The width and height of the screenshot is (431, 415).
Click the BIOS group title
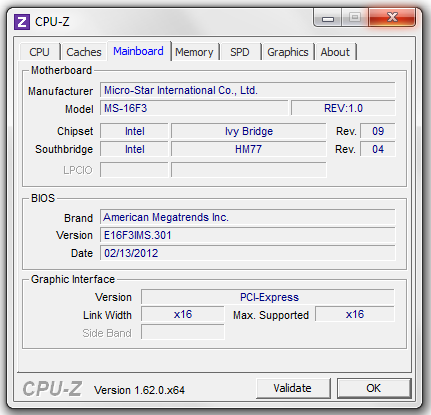43,198
